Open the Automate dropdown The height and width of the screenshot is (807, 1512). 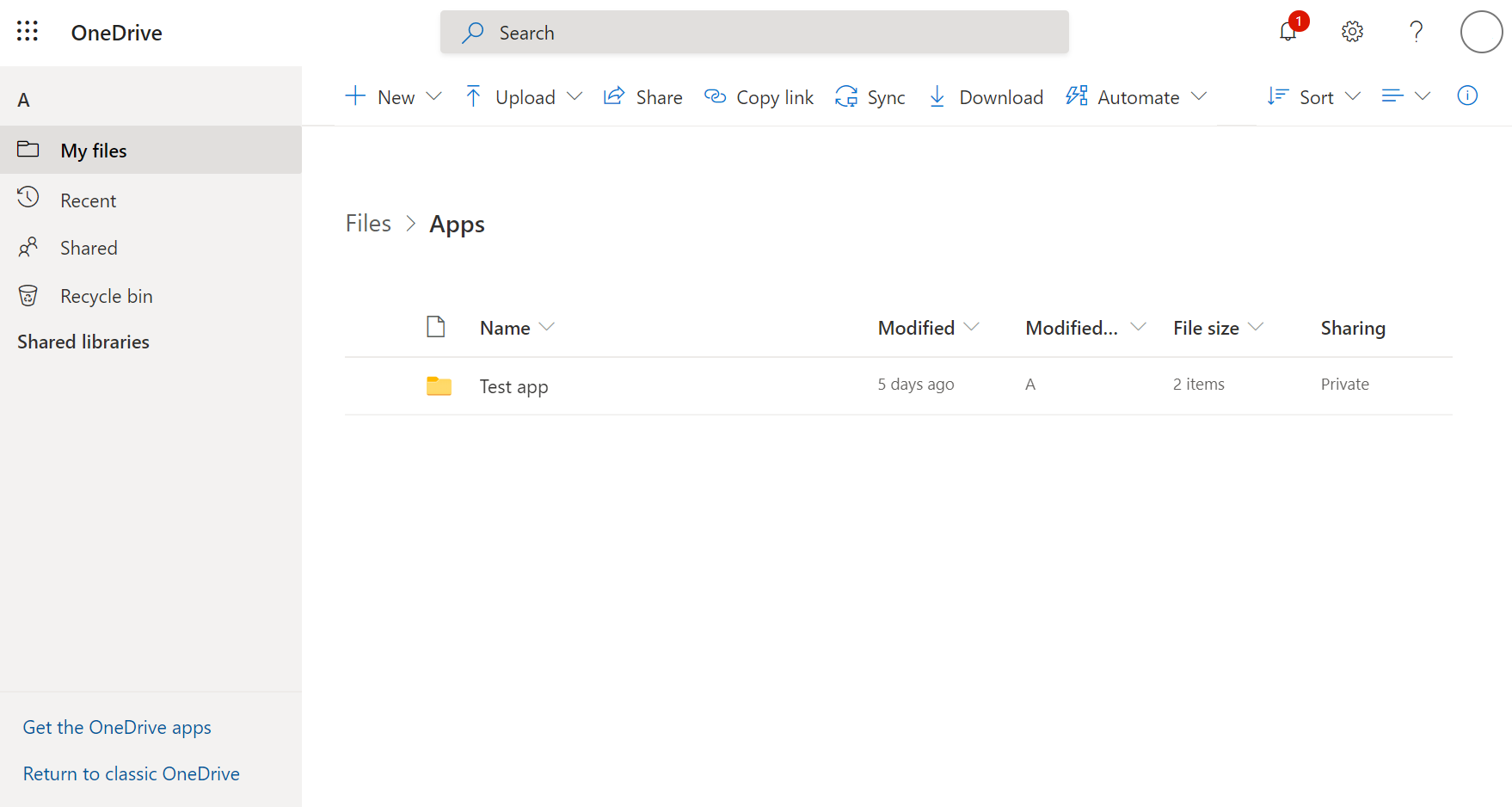click(x=1136, y=97)
